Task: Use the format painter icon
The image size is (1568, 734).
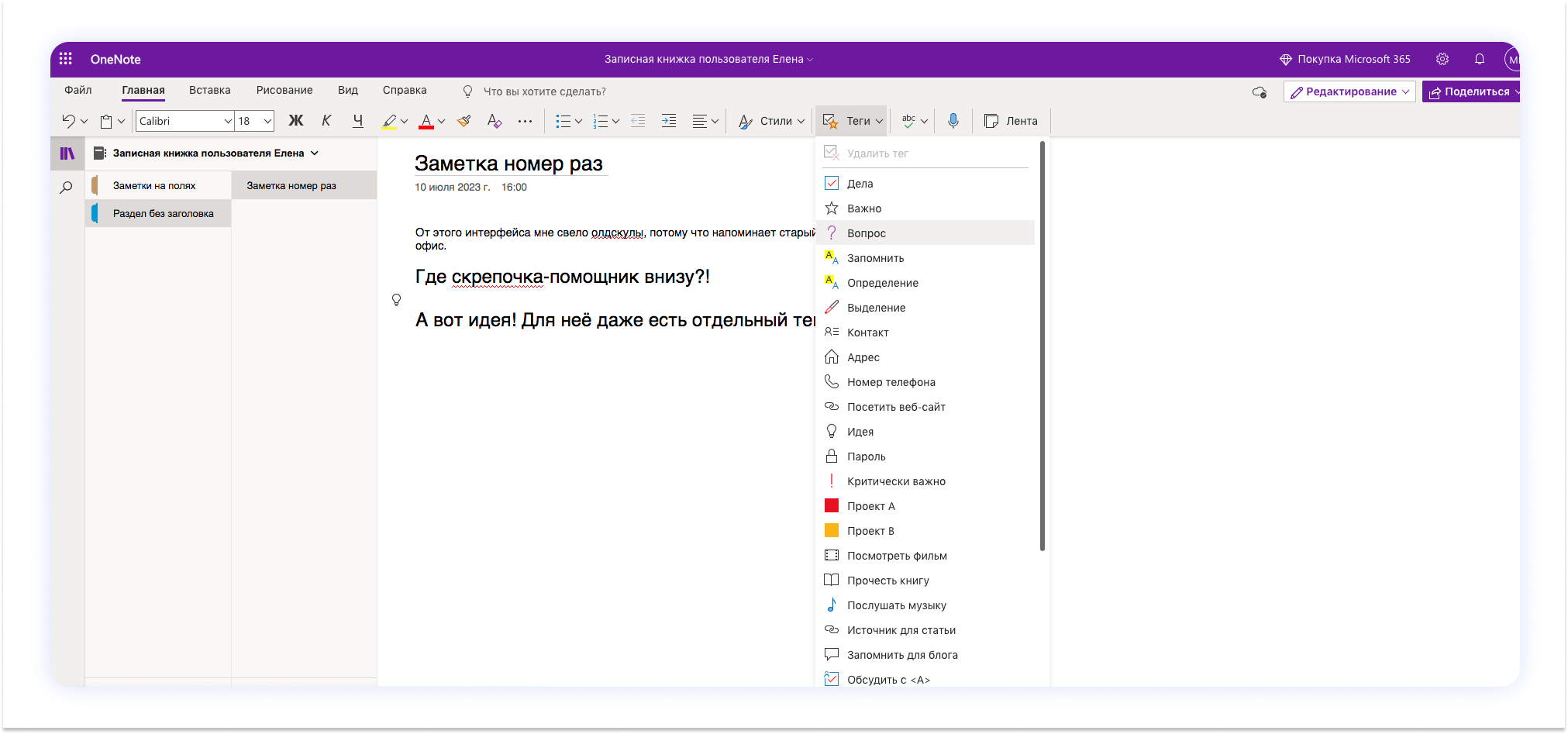Action: (464, 121)
